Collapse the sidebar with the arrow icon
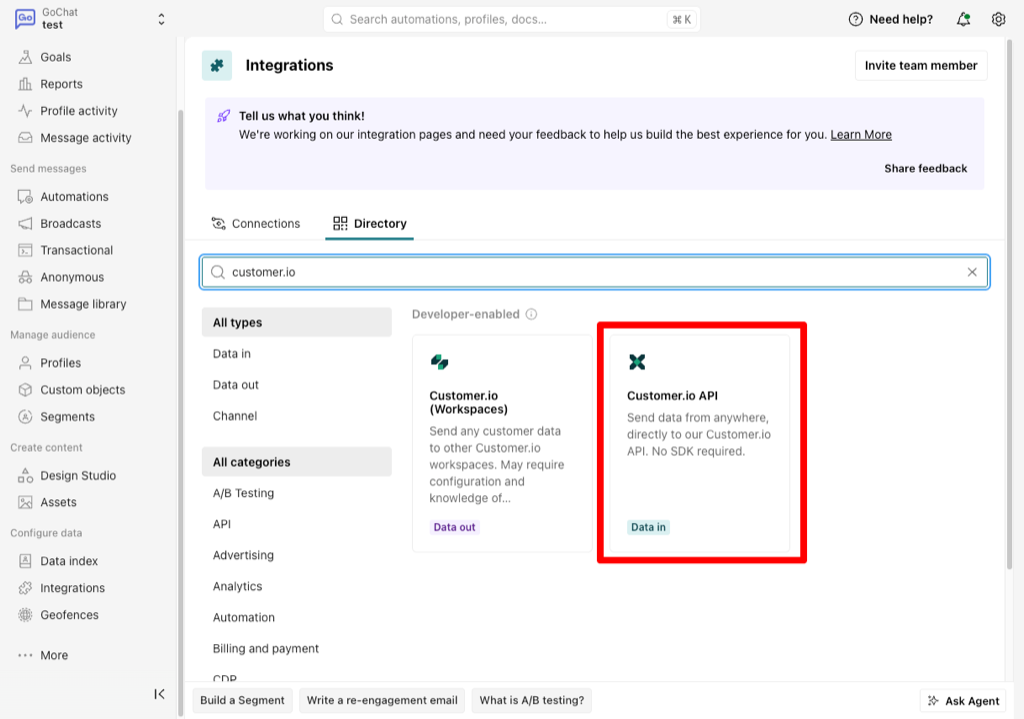Image resolution: width=1024 pixels, height=719 pixels. (159, 694)
